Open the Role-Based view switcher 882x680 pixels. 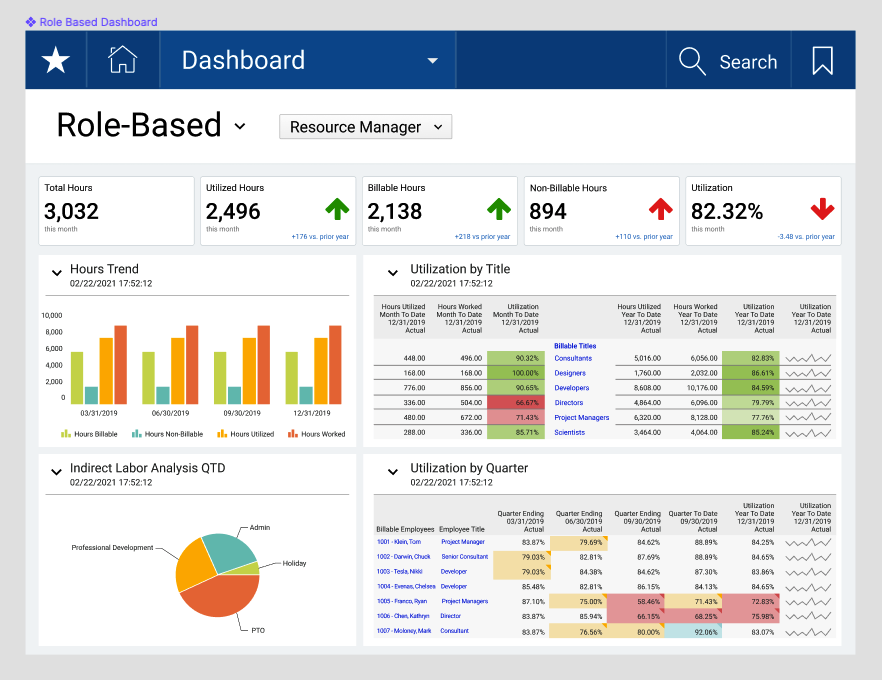click(240, 126)
